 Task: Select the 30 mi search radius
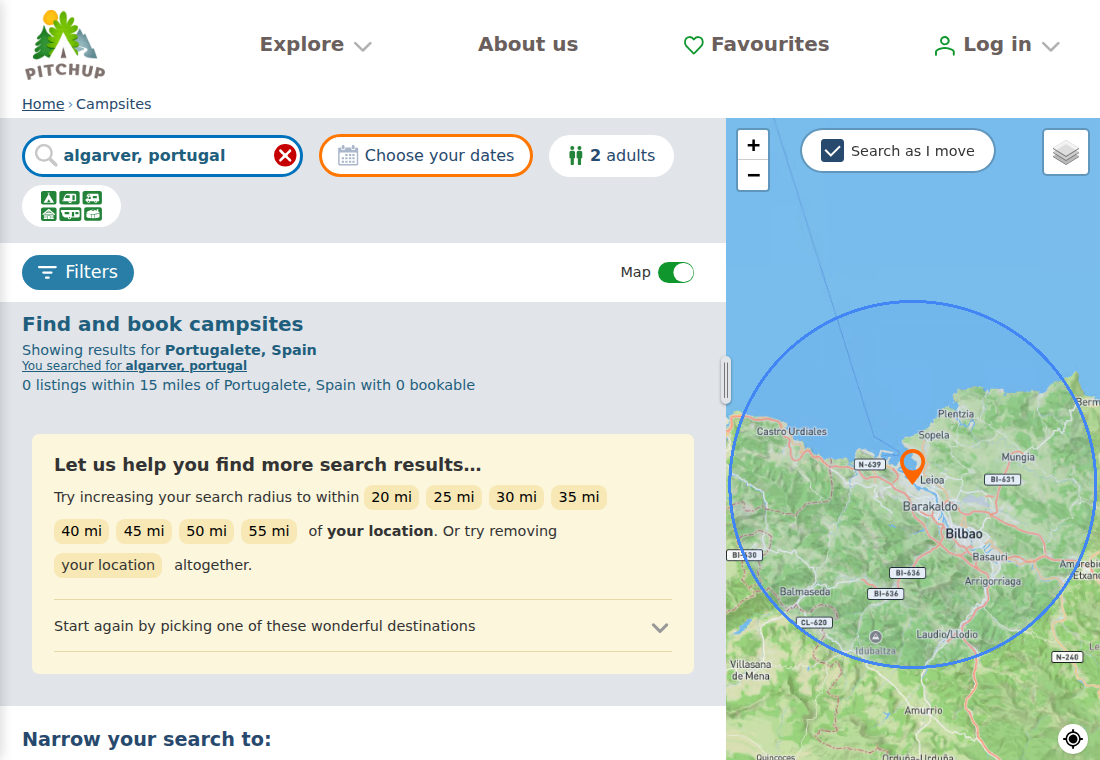click(516, 498)
